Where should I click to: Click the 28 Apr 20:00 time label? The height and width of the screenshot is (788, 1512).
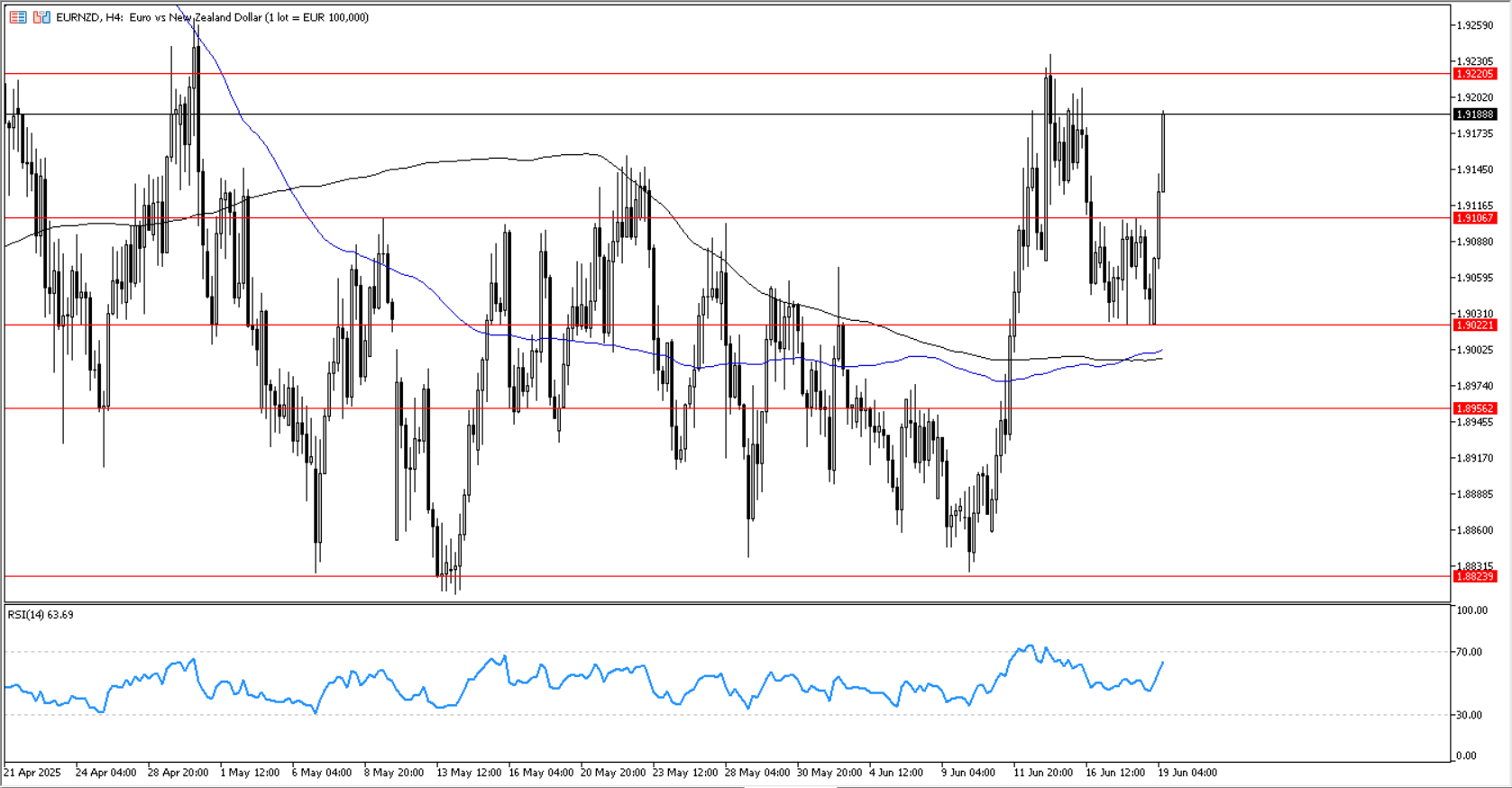point(179,773)
